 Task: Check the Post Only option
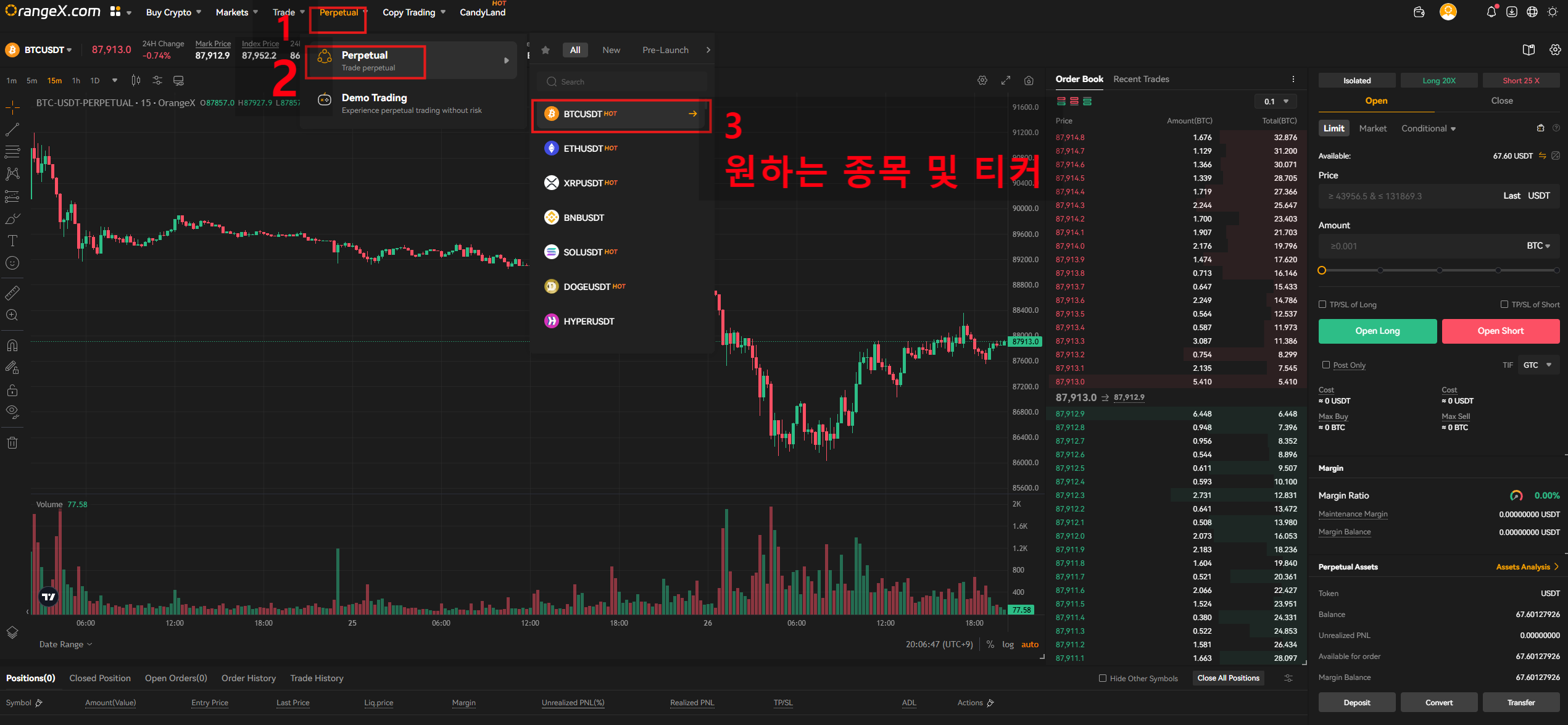coord(1326,365)
